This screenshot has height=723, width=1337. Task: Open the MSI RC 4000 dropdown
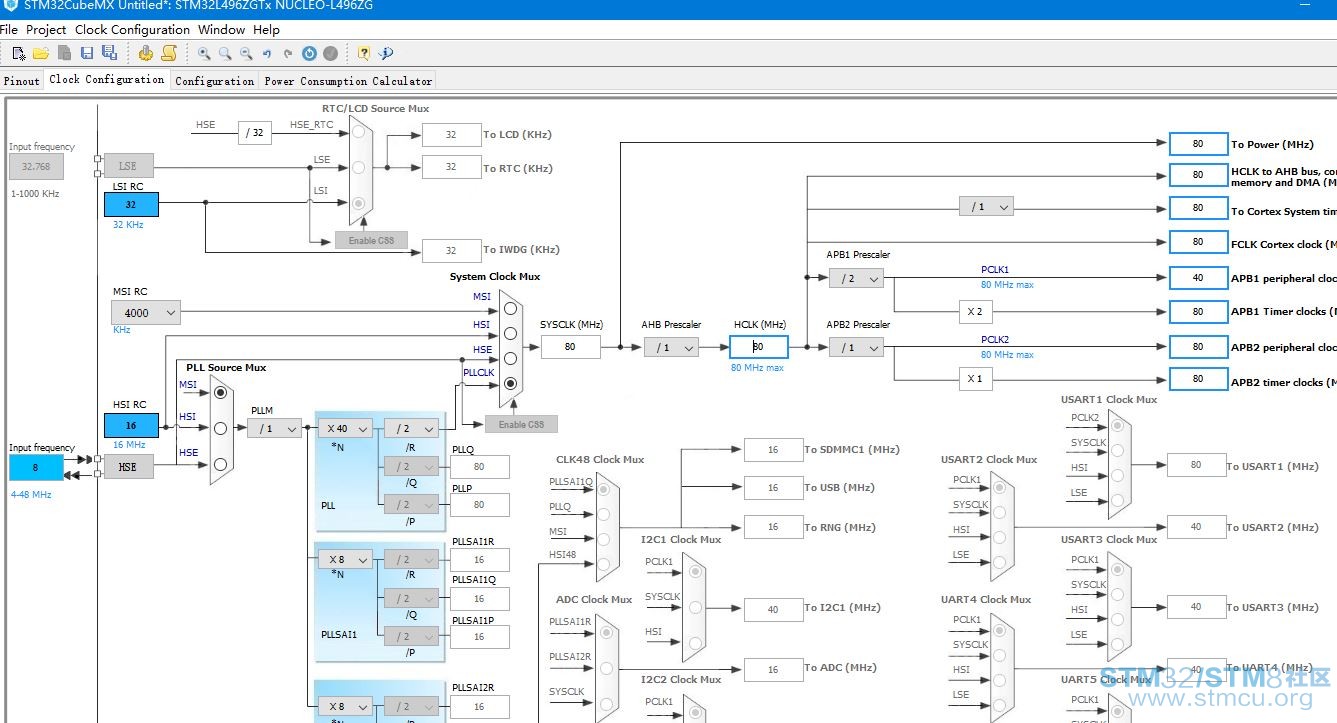(x=146, y=313)
